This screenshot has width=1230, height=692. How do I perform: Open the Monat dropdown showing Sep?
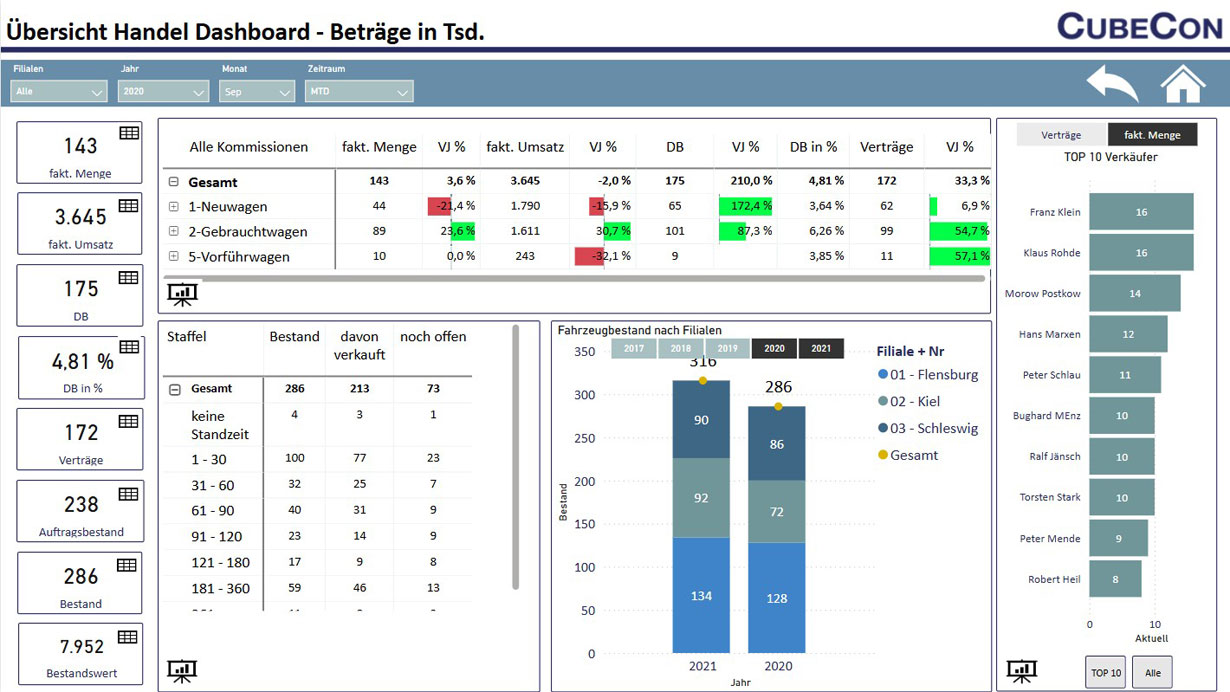257,92
